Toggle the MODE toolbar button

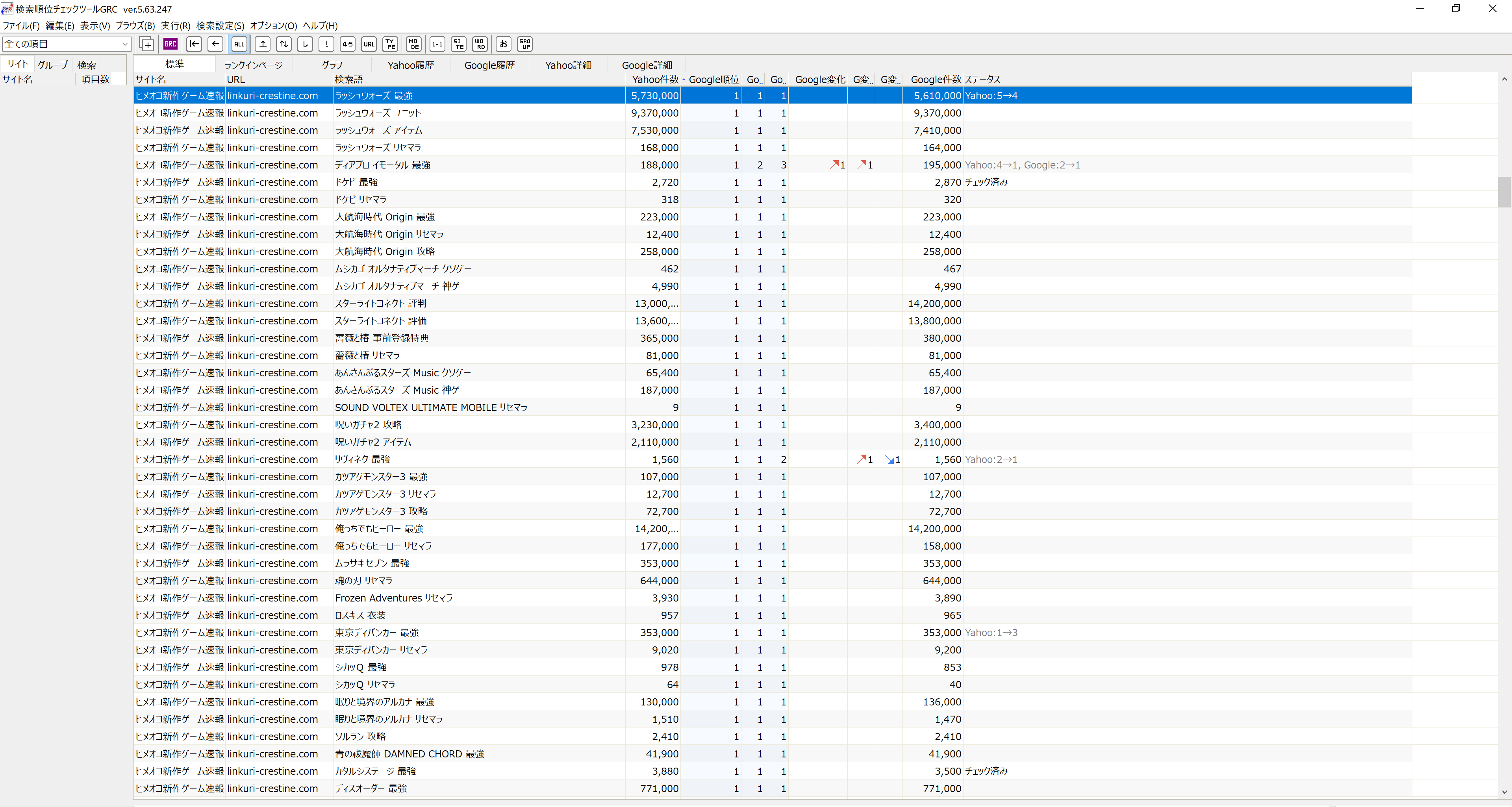click(413, 44)
